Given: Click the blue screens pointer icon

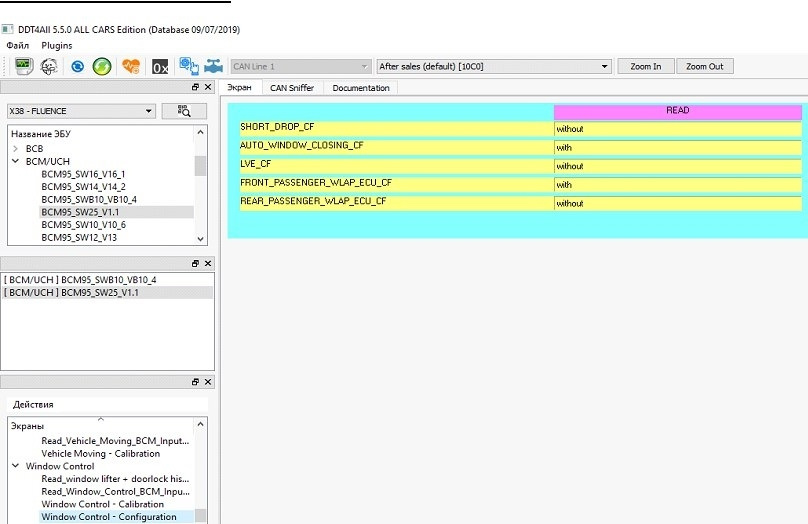Looking at the screenshot, I should click(x=189, y=66).
